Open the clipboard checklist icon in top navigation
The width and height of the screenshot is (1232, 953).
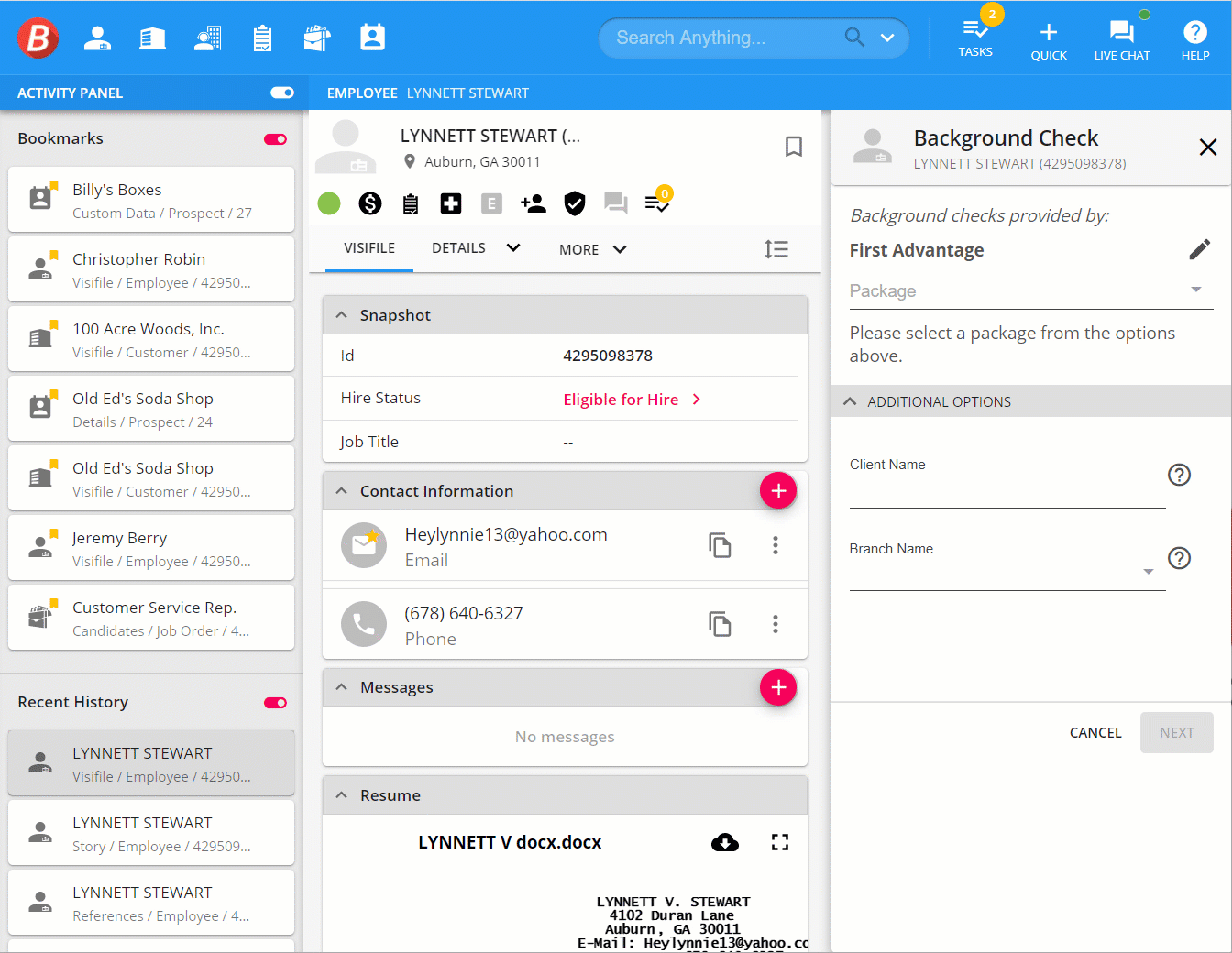(262, 38)
